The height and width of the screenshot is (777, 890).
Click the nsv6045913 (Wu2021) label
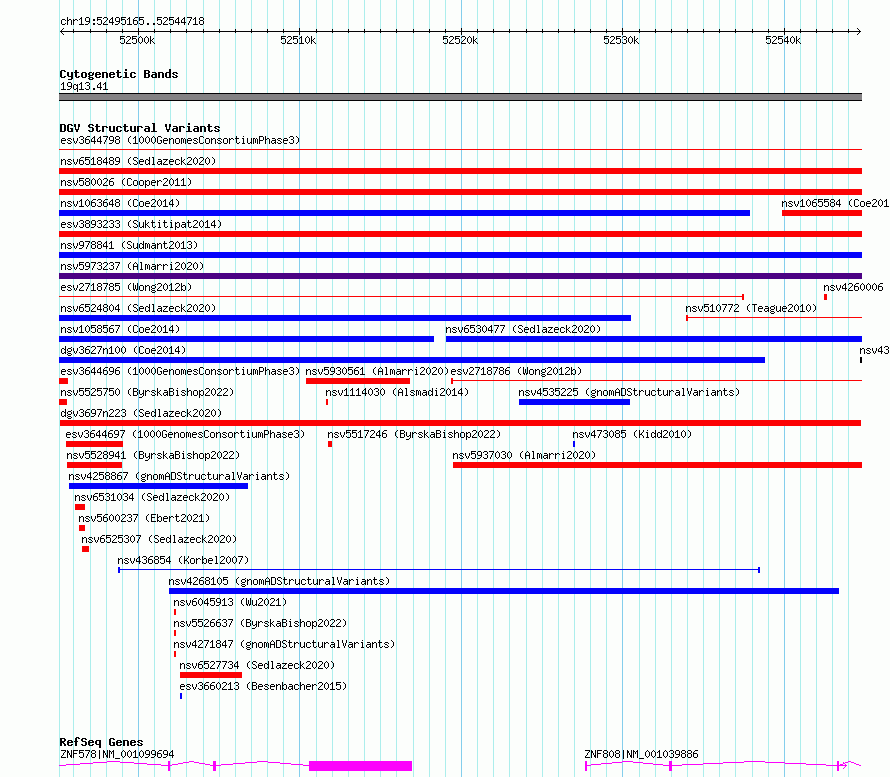230,602
